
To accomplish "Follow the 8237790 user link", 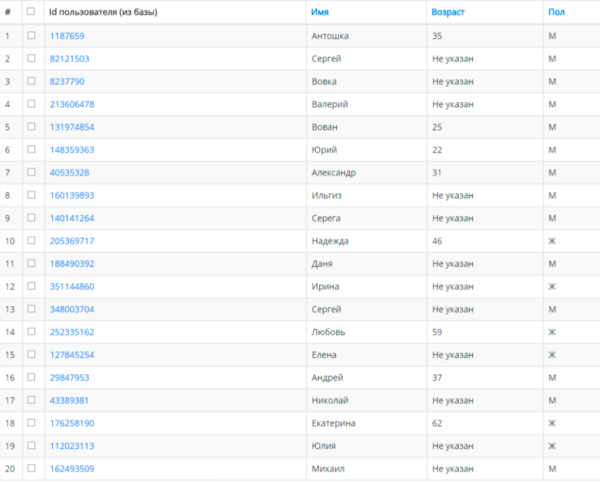I will coord(67,81).
